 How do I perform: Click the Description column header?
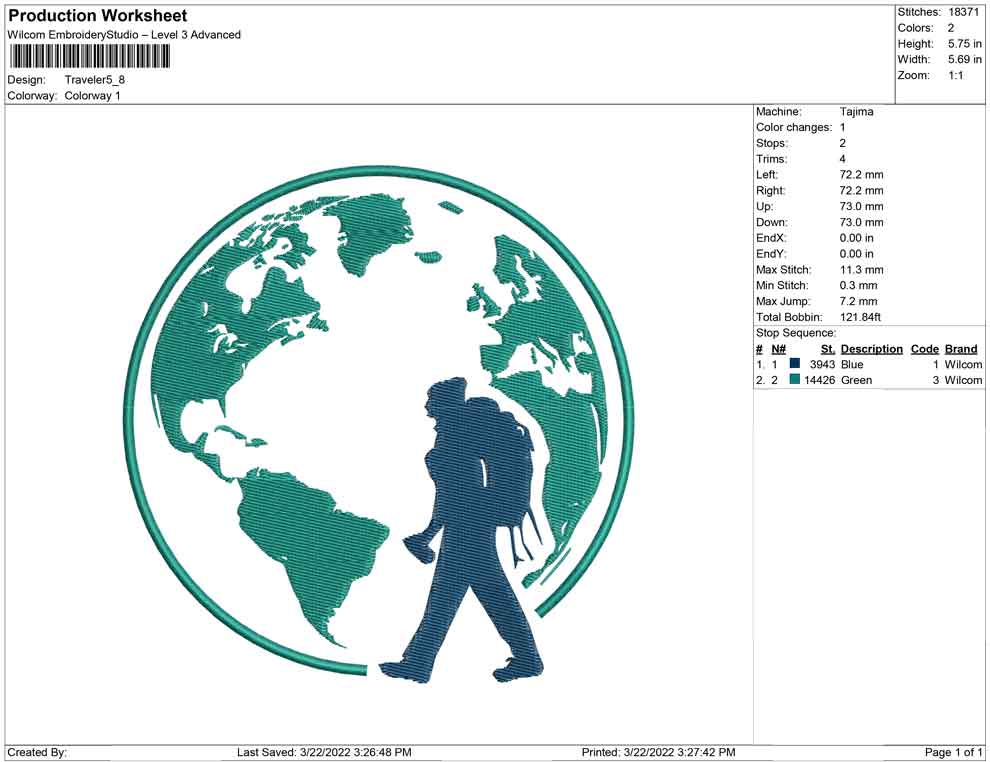(871, 349)
